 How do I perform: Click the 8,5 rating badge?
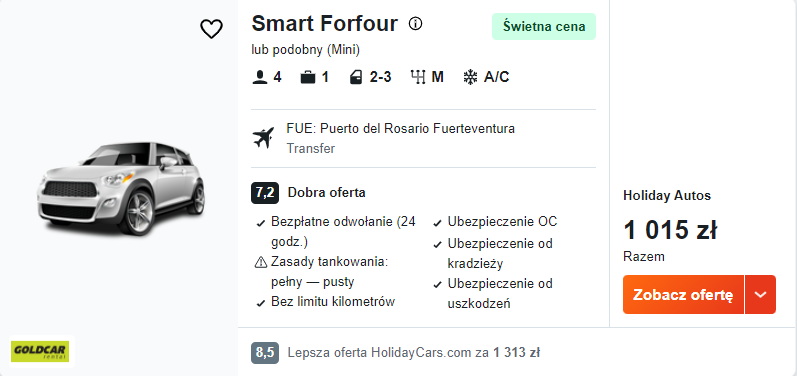click(265, 353)
